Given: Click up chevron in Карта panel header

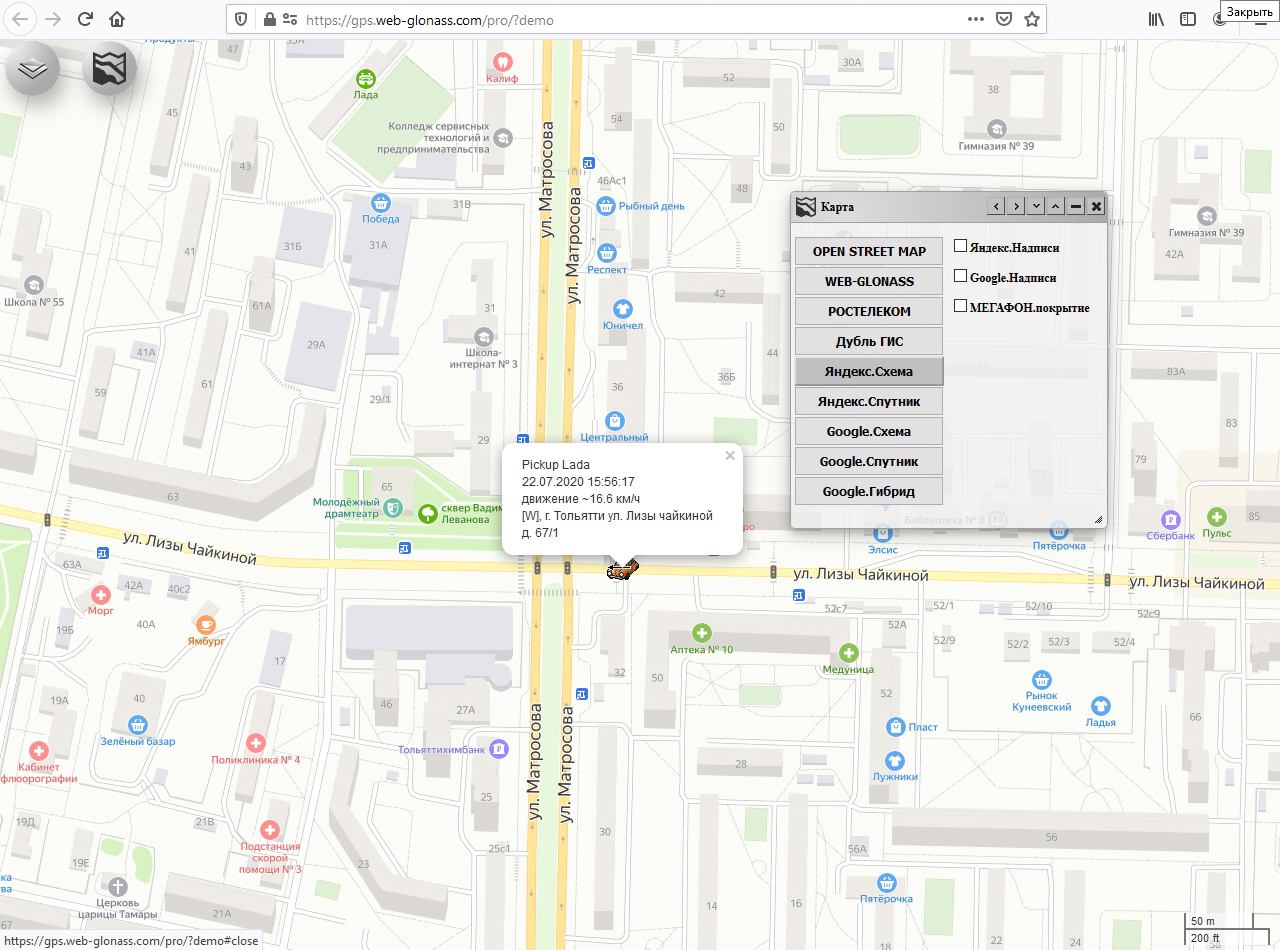Looking at the screenshot, I should 1056,206.
